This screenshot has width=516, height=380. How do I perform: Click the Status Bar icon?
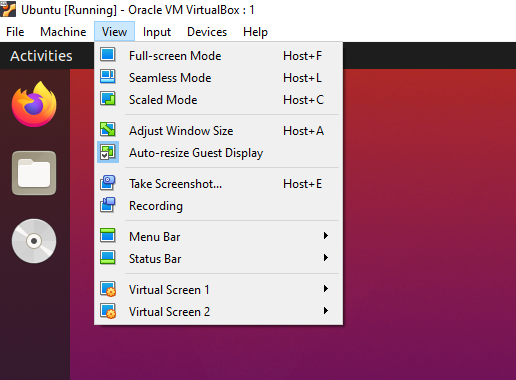108,258
